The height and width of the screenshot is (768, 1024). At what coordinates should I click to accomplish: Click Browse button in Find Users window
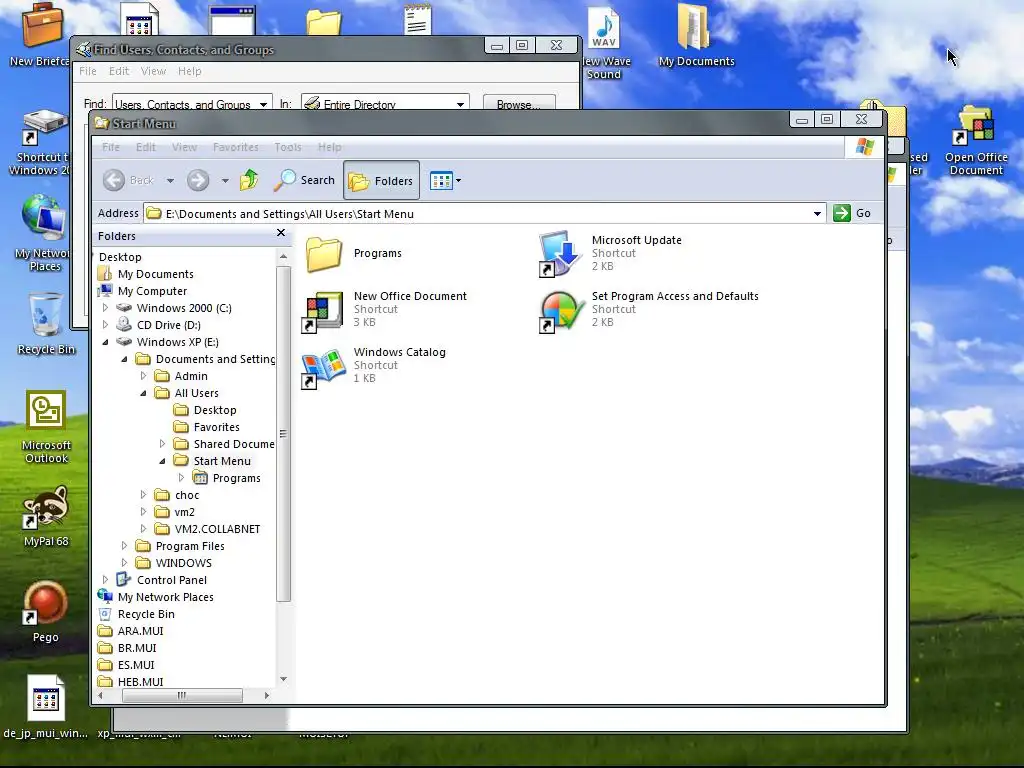(519, 104)
